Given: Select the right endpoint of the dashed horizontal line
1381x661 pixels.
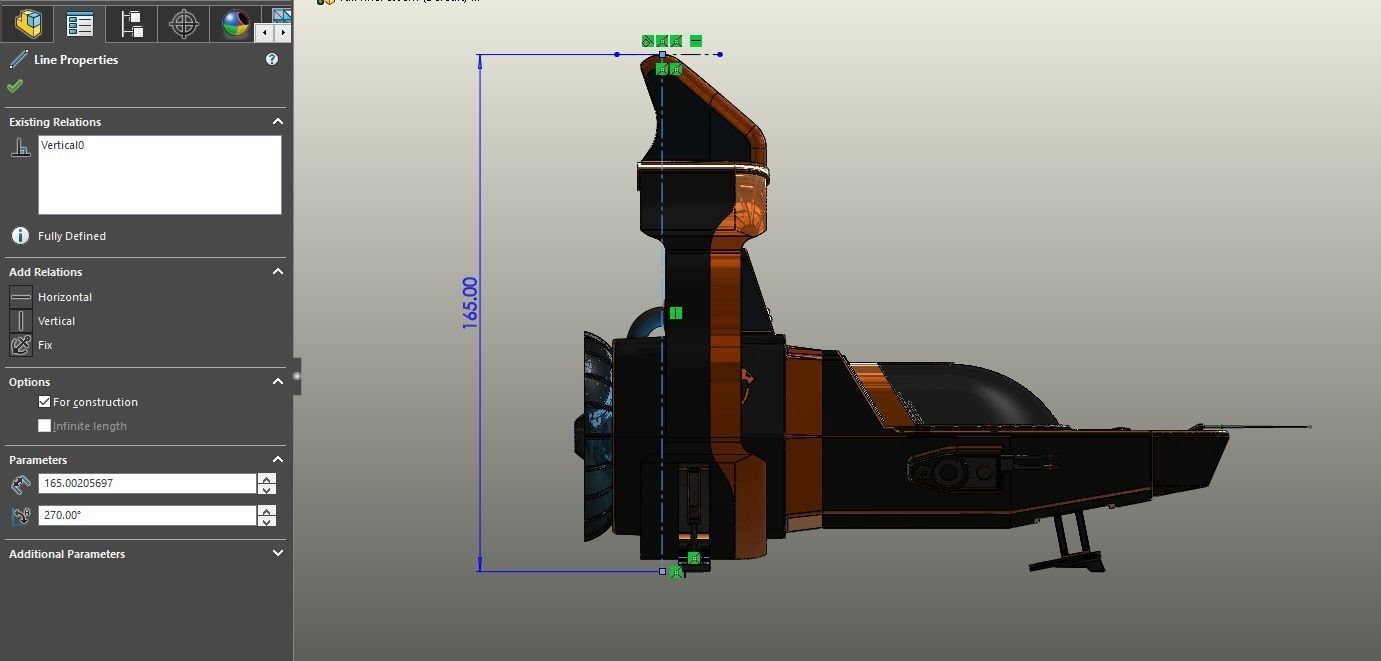Looking at the screenshot, I should 720,54.
